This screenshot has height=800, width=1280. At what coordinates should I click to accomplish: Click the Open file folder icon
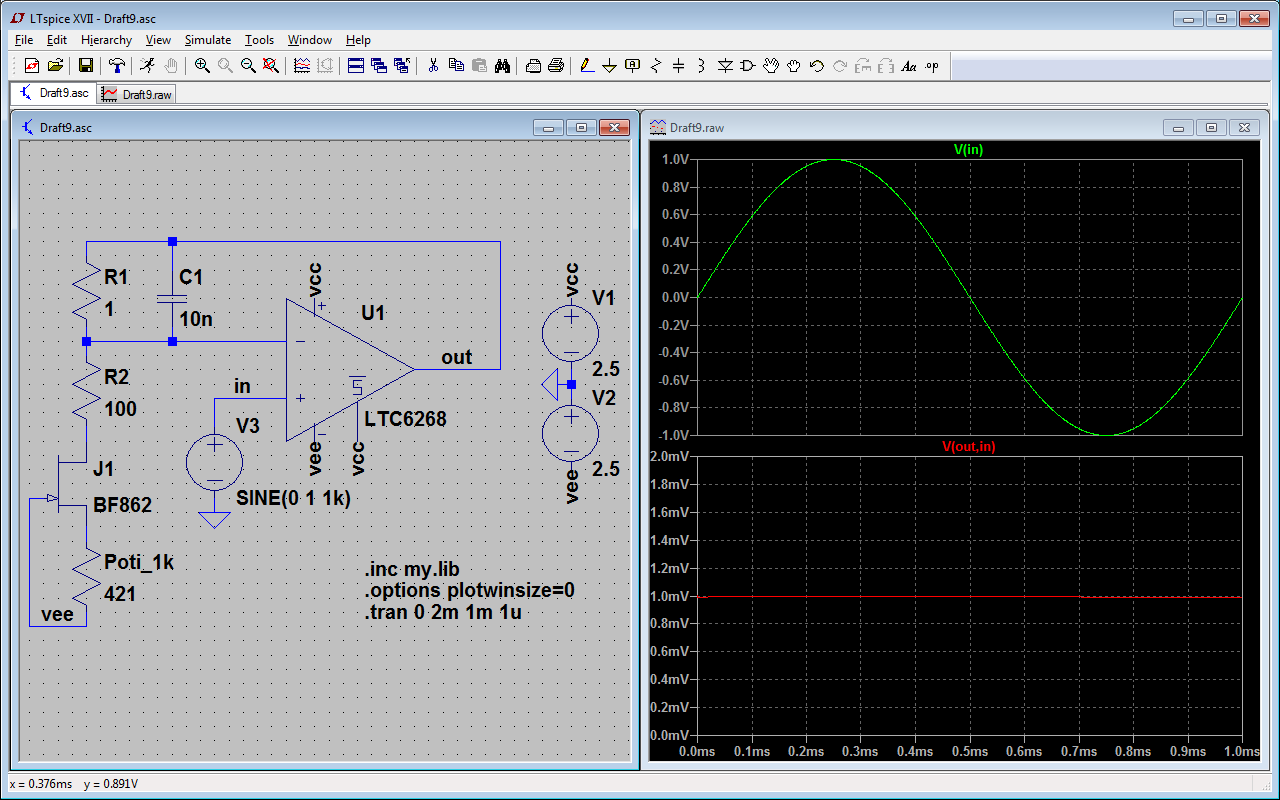[55, 66]
